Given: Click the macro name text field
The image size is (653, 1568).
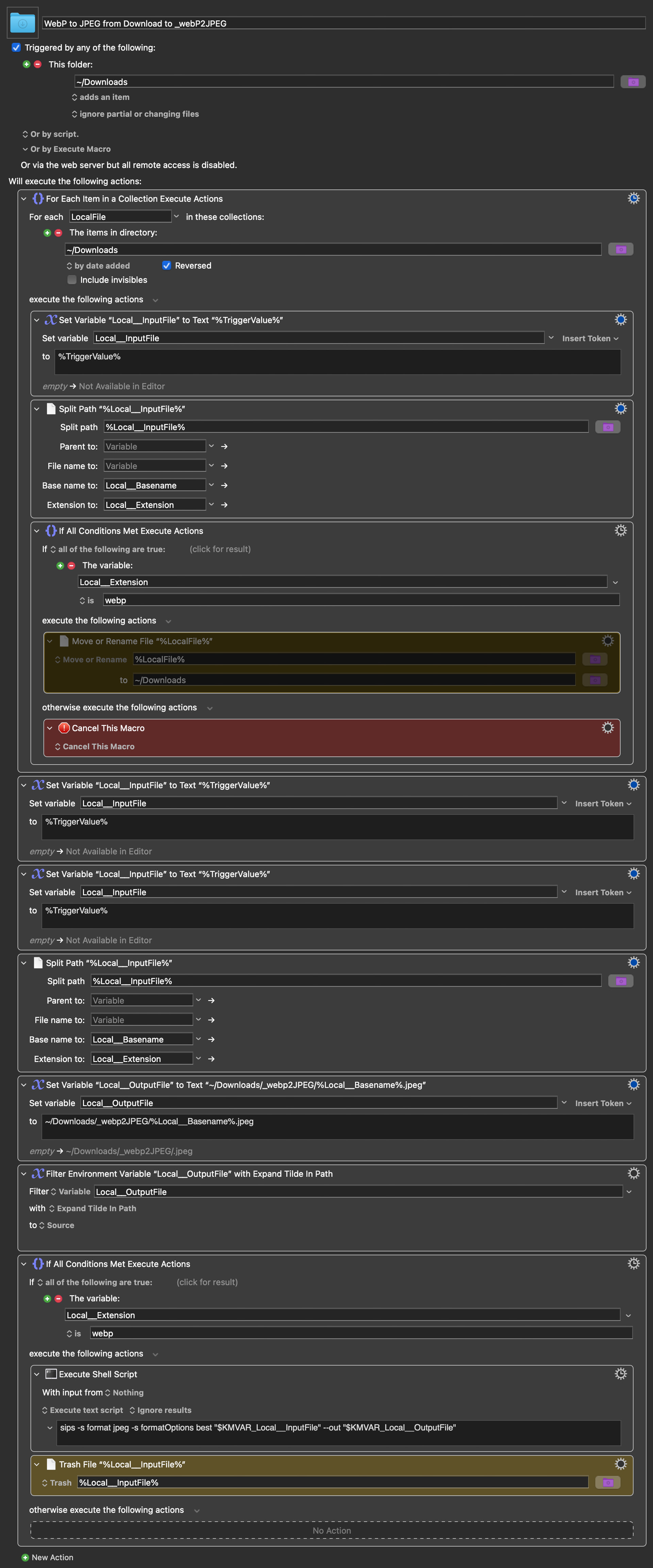Looking at the screenshot, I should (x=343, y=23).
